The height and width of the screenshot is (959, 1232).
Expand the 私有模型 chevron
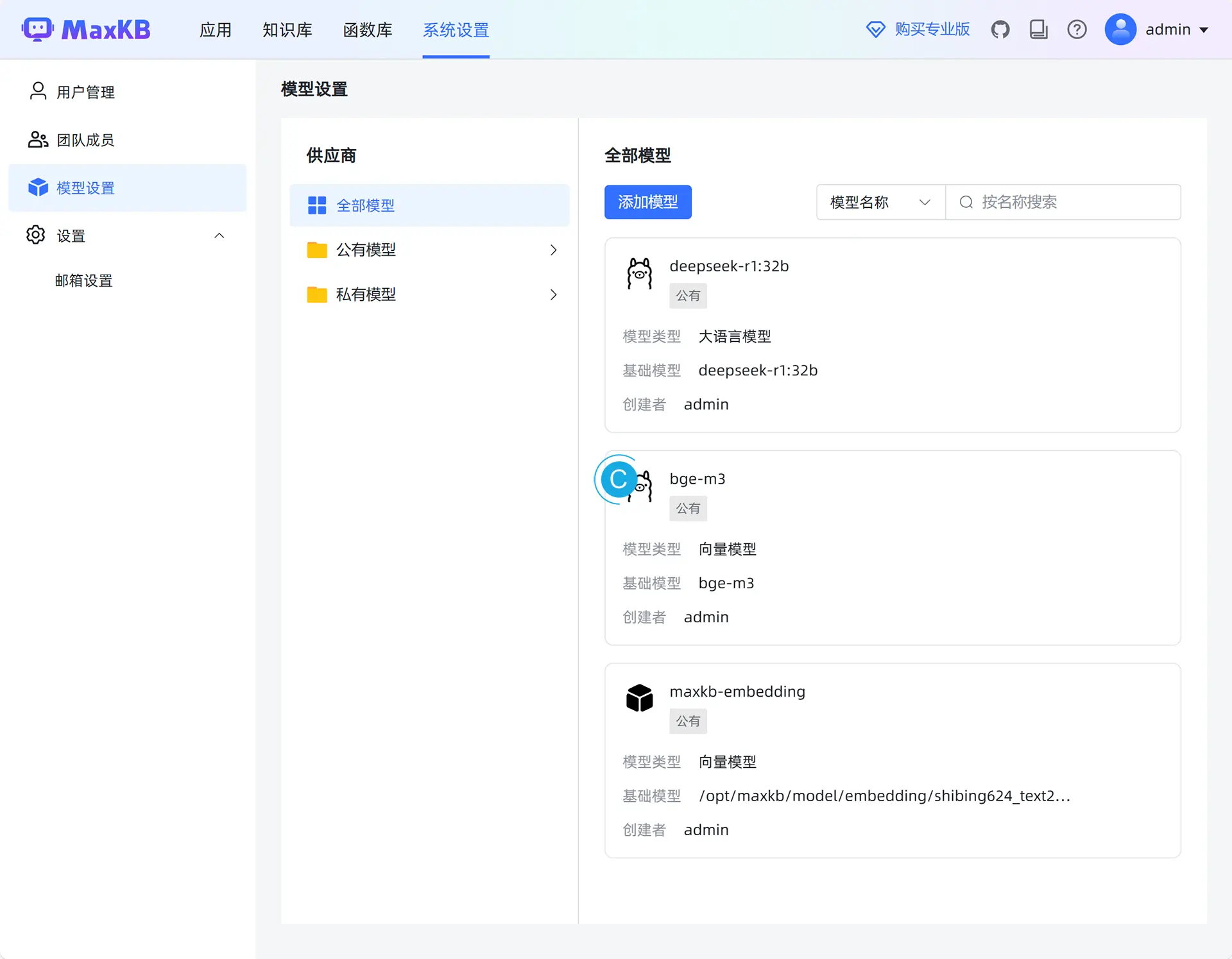coord(553,294)
